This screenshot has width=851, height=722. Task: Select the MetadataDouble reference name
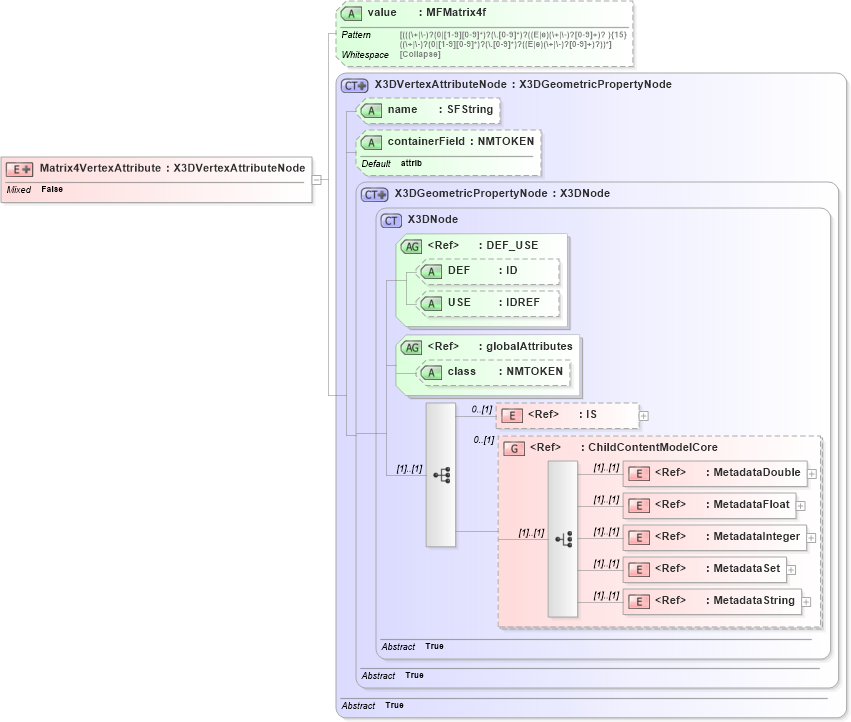point(757,472)
